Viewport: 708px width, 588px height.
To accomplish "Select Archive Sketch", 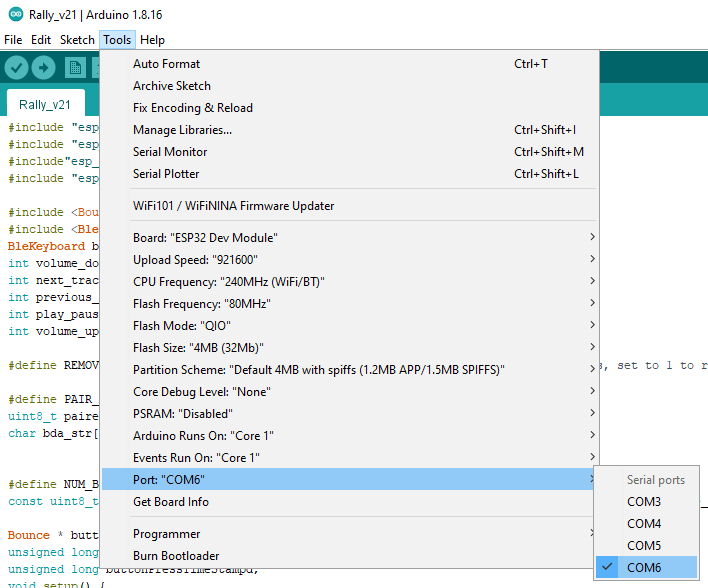I will [349, 86].
